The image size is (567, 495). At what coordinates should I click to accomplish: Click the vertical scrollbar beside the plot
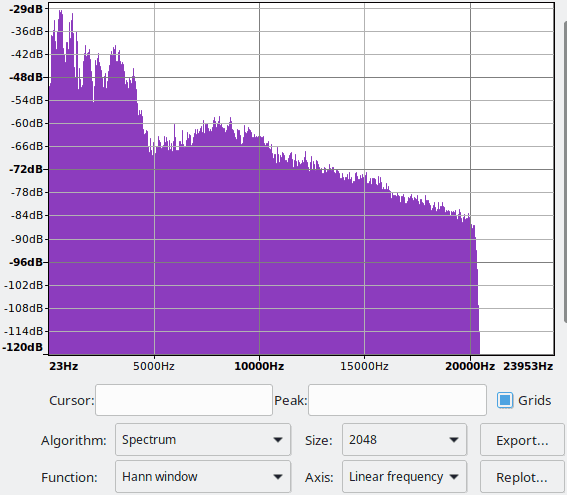tap(565, 171)
